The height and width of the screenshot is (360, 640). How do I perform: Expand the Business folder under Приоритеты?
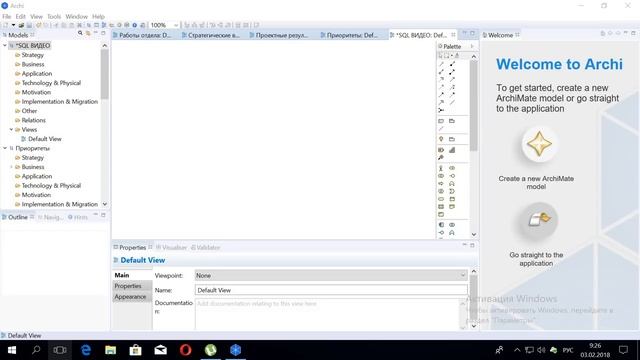(x=11, y=167)
